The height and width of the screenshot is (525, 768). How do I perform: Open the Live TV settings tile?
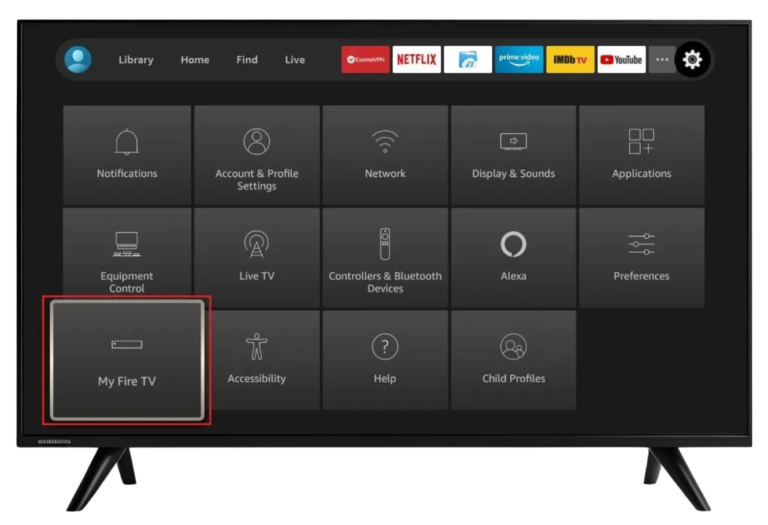(257, 258)
